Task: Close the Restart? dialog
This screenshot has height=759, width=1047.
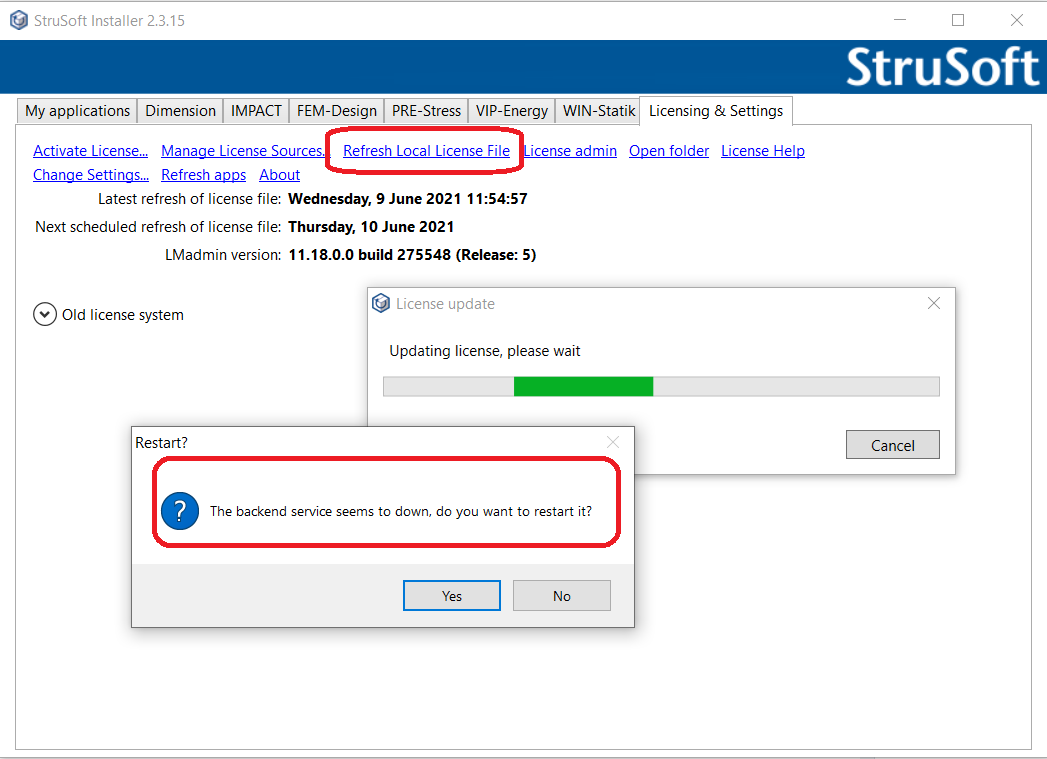Action: [613, 443]
